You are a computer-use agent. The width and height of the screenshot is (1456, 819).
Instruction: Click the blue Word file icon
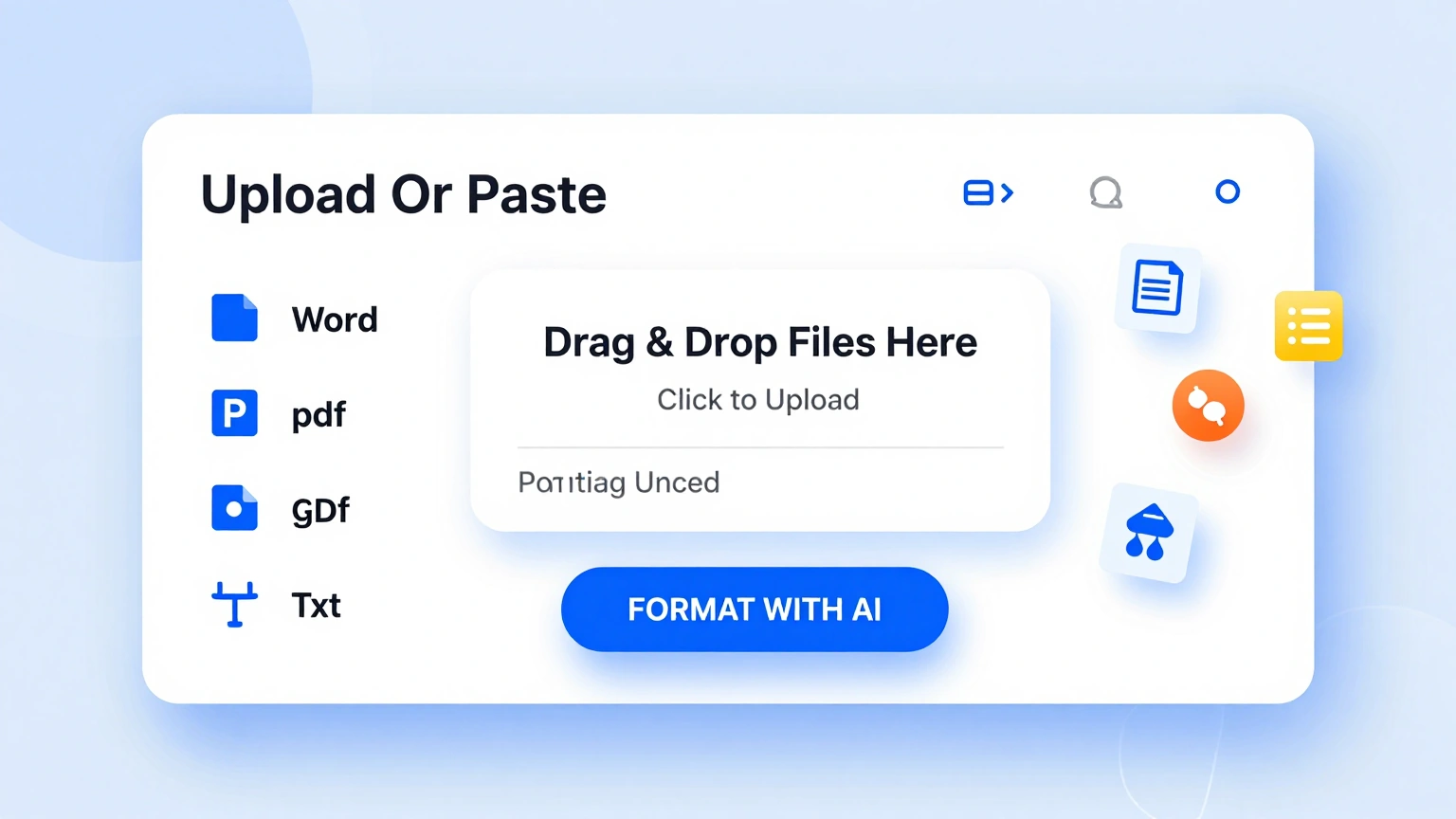234,318
